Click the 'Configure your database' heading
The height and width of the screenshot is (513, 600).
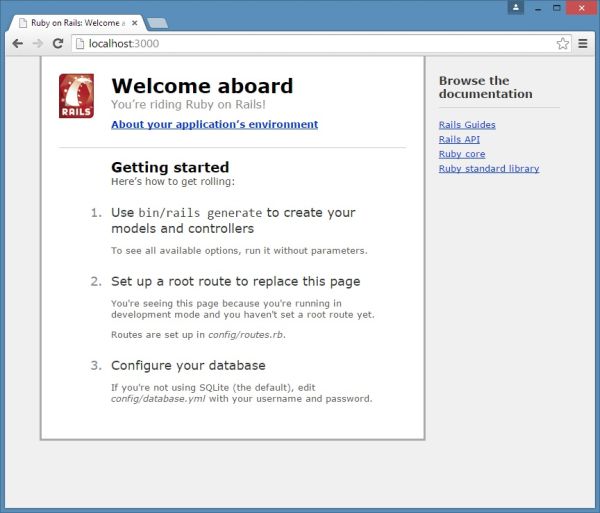coord(188,365)
